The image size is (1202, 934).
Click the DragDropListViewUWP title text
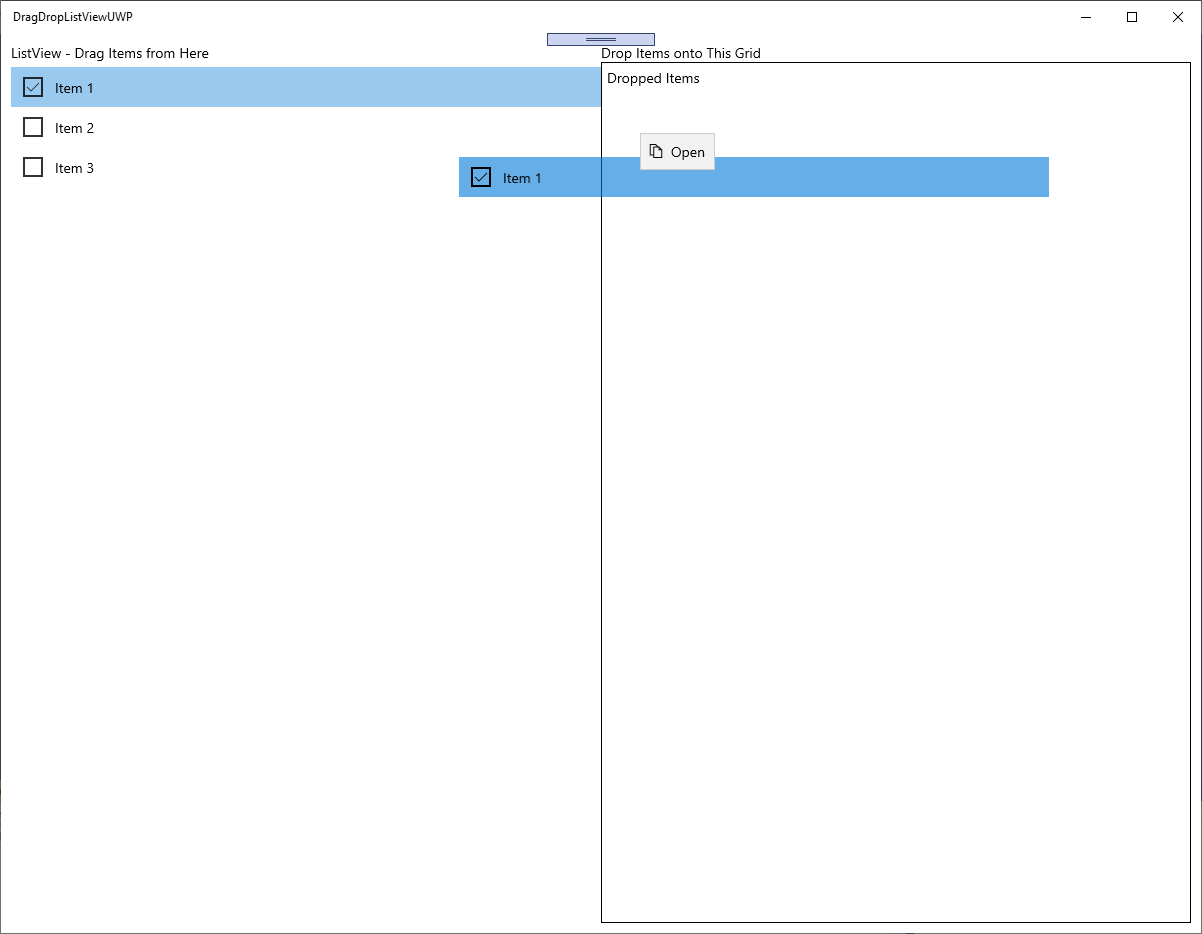click(x=72, y=17)
